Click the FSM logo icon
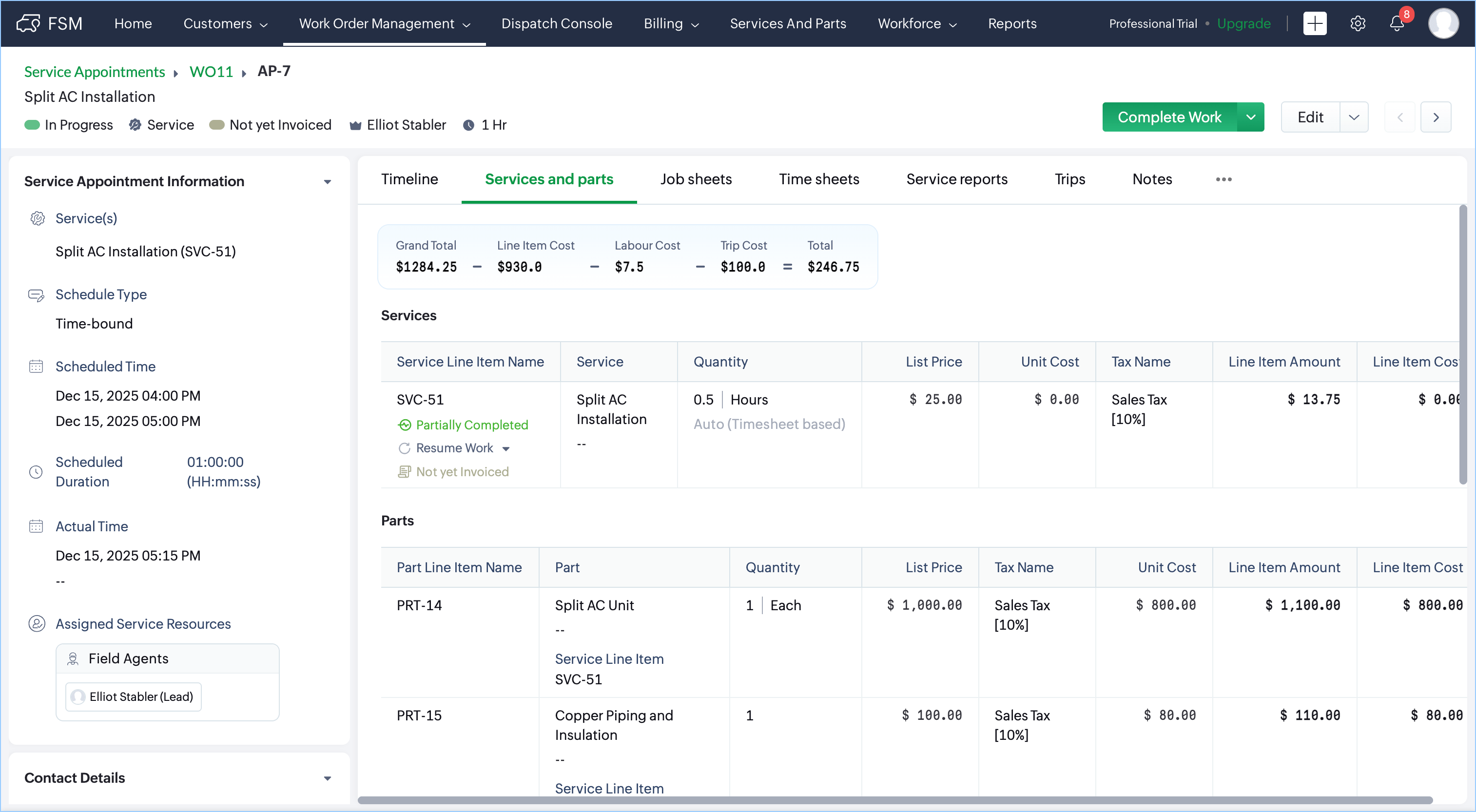1476x812 pixels. [28, 23]
